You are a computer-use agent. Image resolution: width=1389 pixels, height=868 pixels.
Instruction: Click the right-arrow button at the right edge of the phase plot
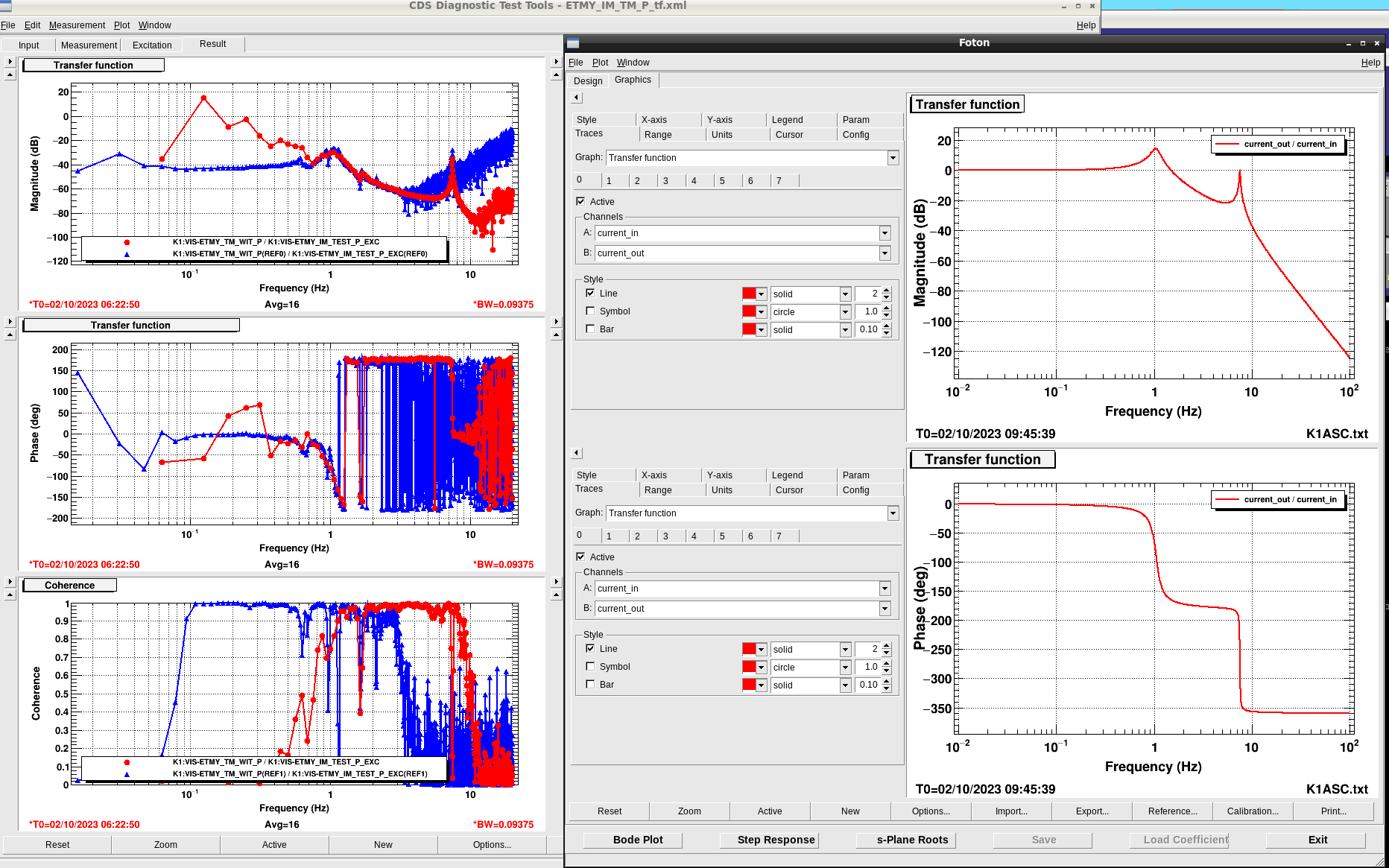pyautogui.click(x=556, y=322)
